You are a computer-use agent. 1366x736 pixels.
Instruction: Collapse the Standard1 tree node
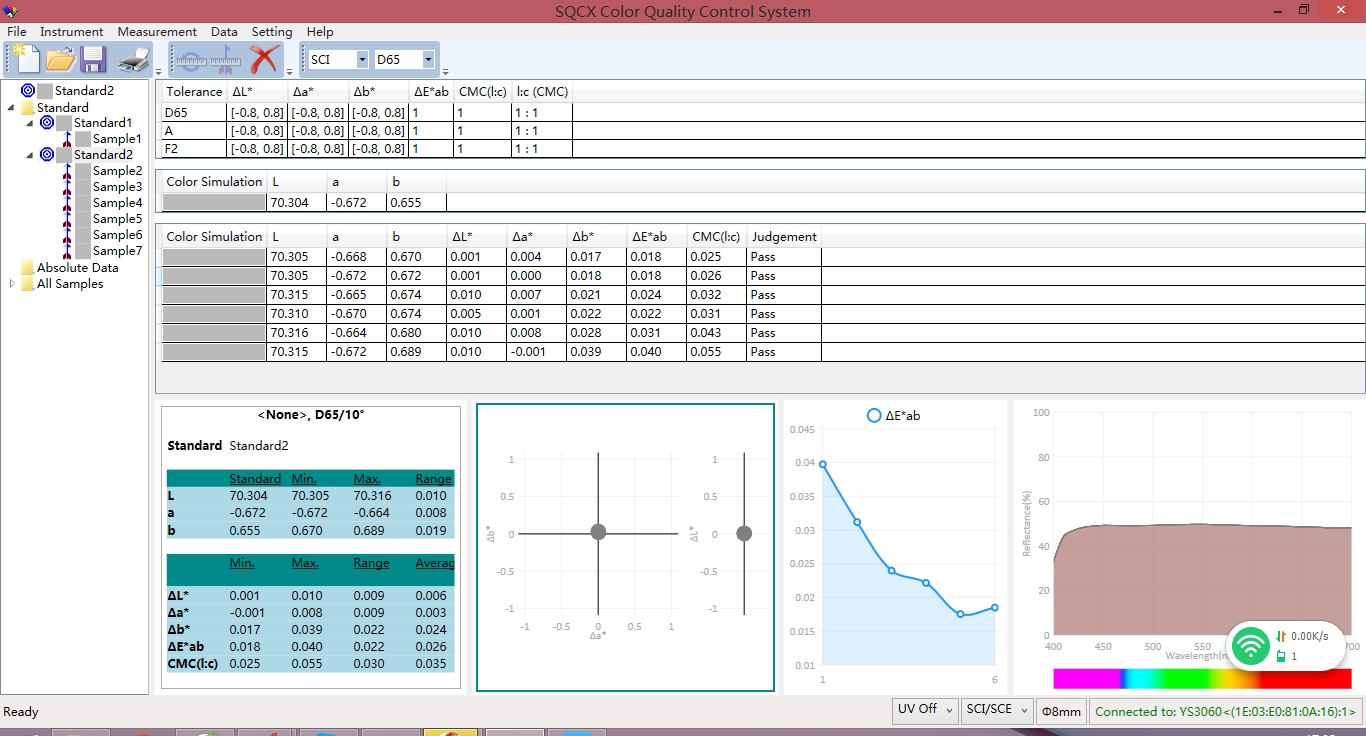point(30,123)
